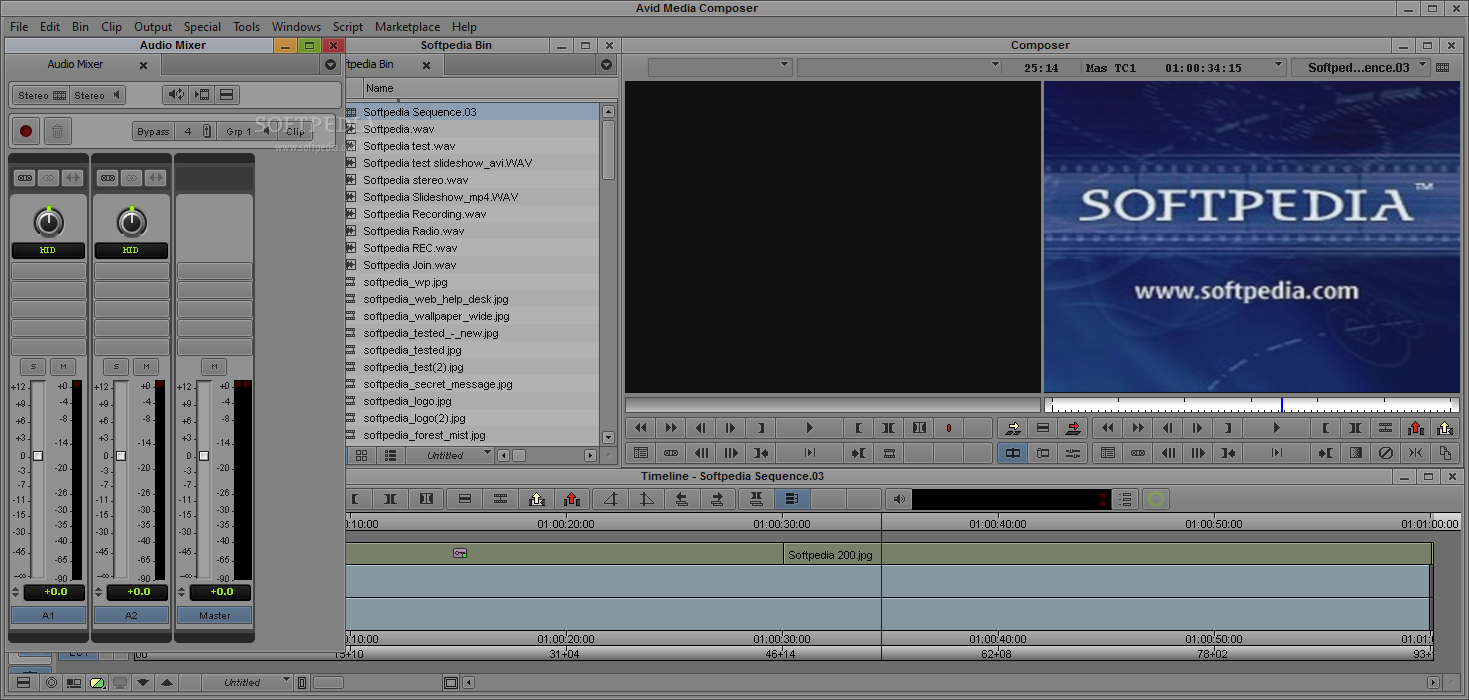Open the File menu

[19, 27]
